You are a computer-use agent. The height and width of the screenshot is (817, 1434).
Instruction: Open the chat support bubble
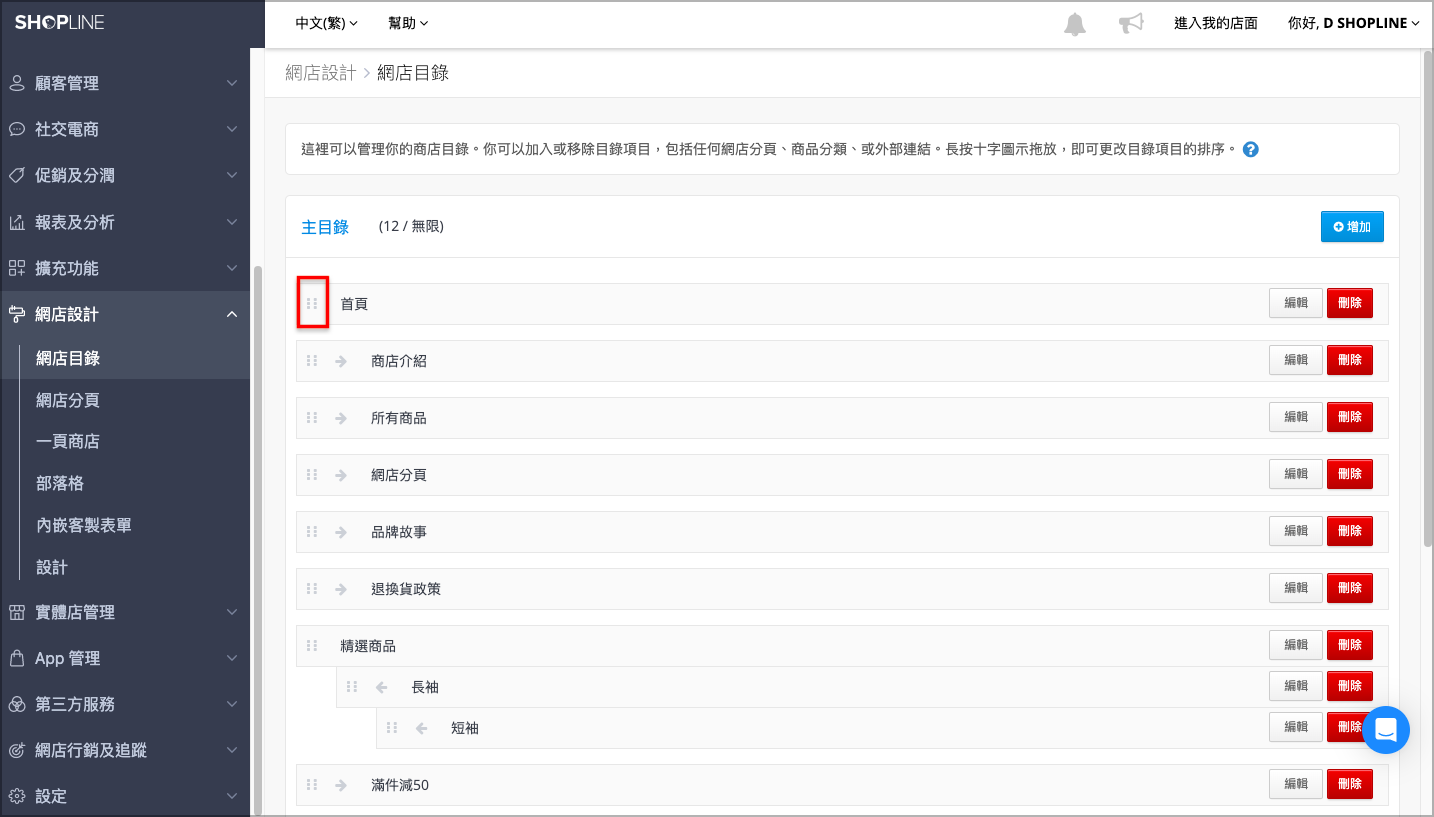[x=1386, y=730]
